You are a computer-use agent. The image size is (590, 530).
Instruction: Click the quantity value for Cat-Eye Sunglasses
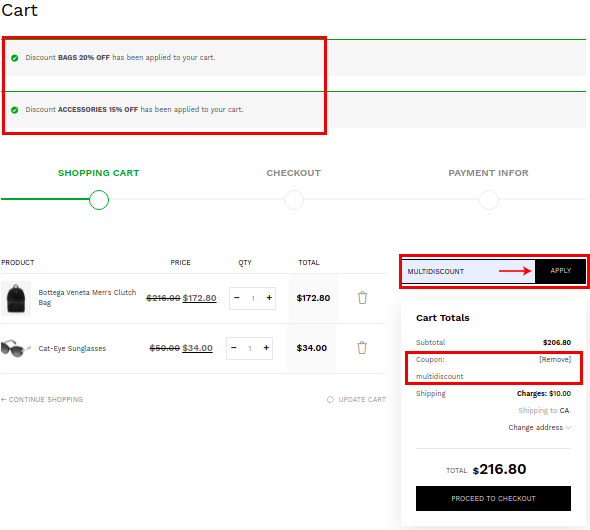[x=250, y=348]
